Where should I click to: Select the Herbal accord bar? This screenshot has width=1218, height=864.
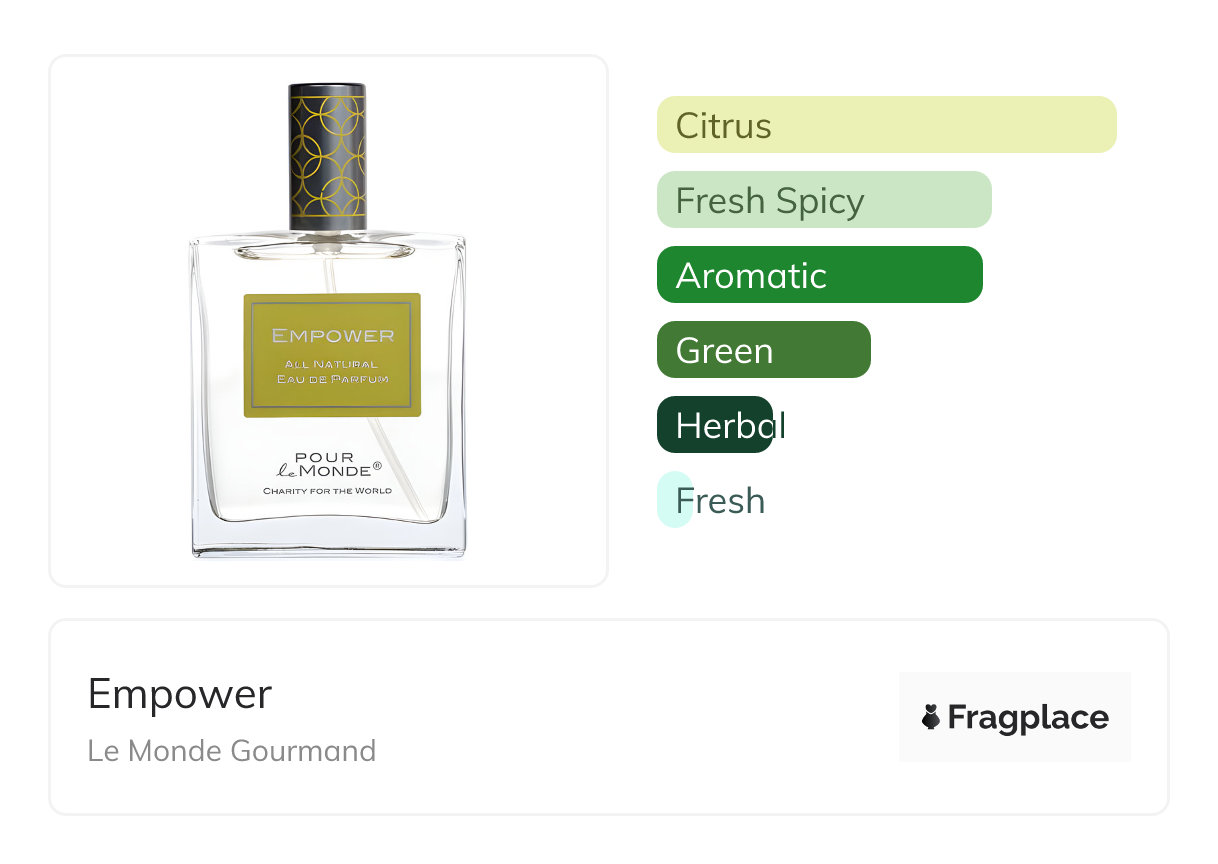(715, 425)
